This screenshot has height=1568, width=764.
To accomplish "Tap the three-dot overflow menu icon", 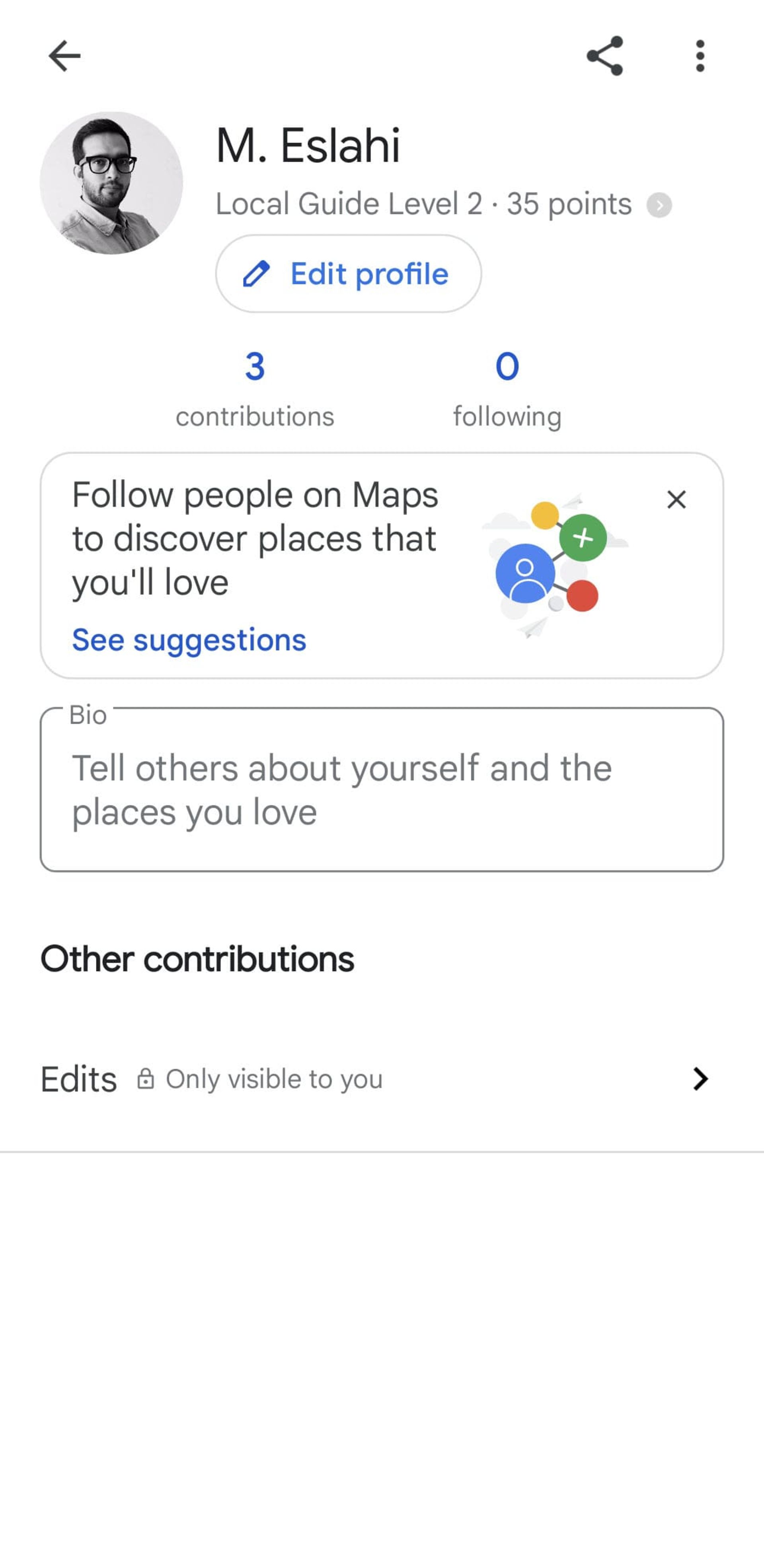I will pos(699,55).
